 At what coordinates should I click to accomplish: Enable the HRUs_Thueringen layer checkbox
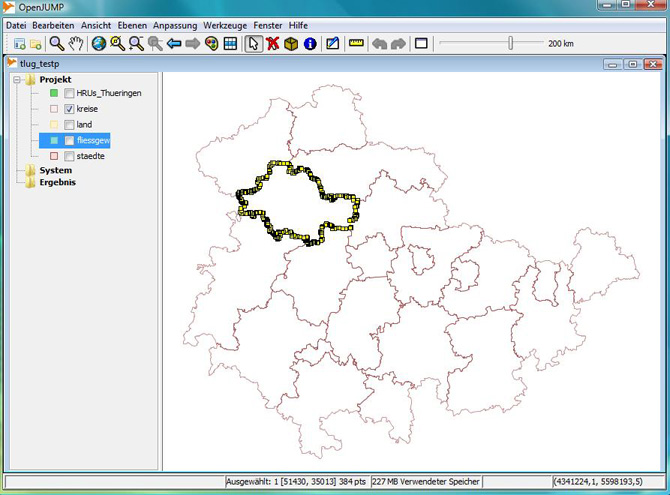tap(69, 93)
